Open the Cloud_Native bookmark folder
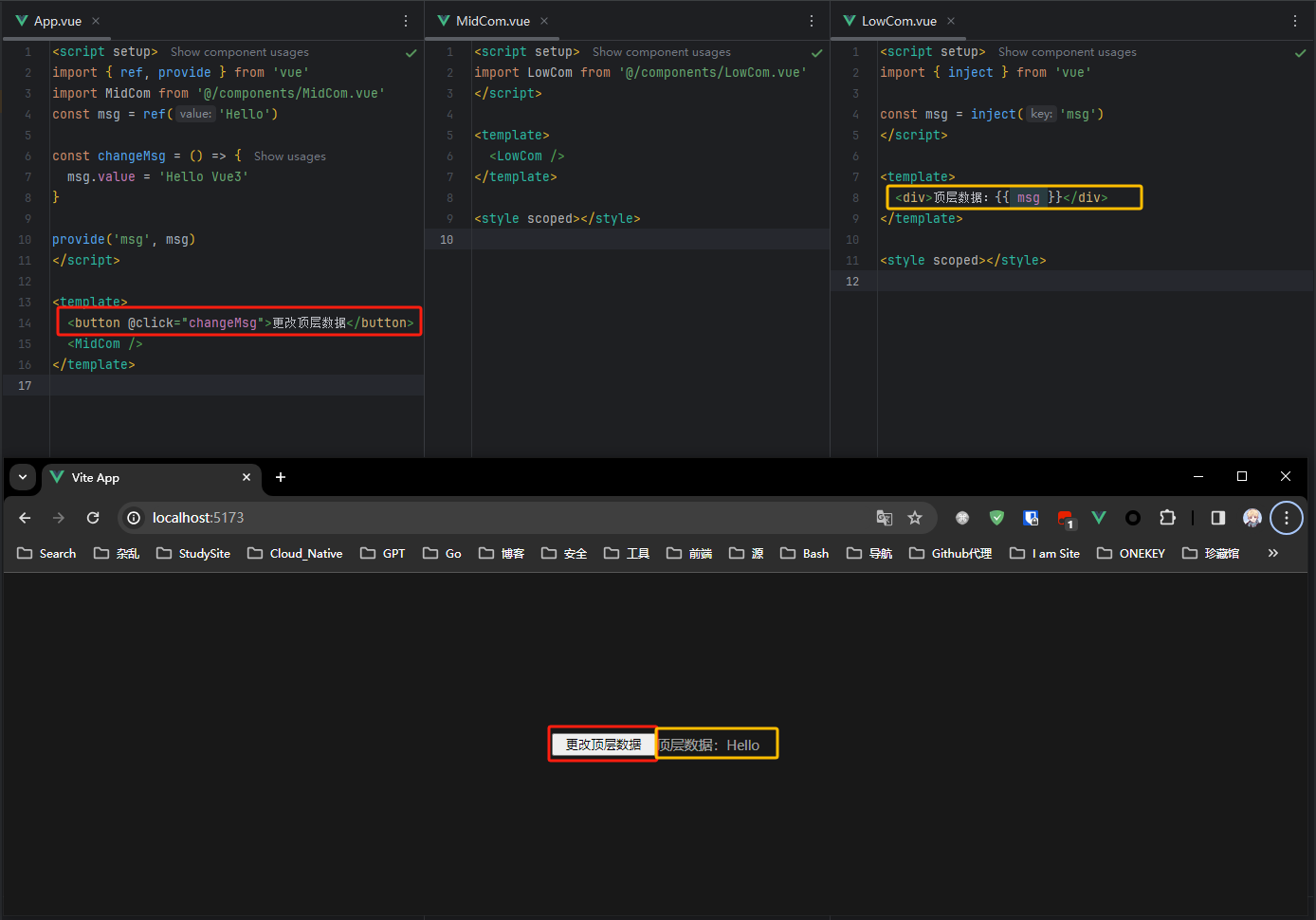The width and height of the screenshot is (1316, 920). click(295, 553)
